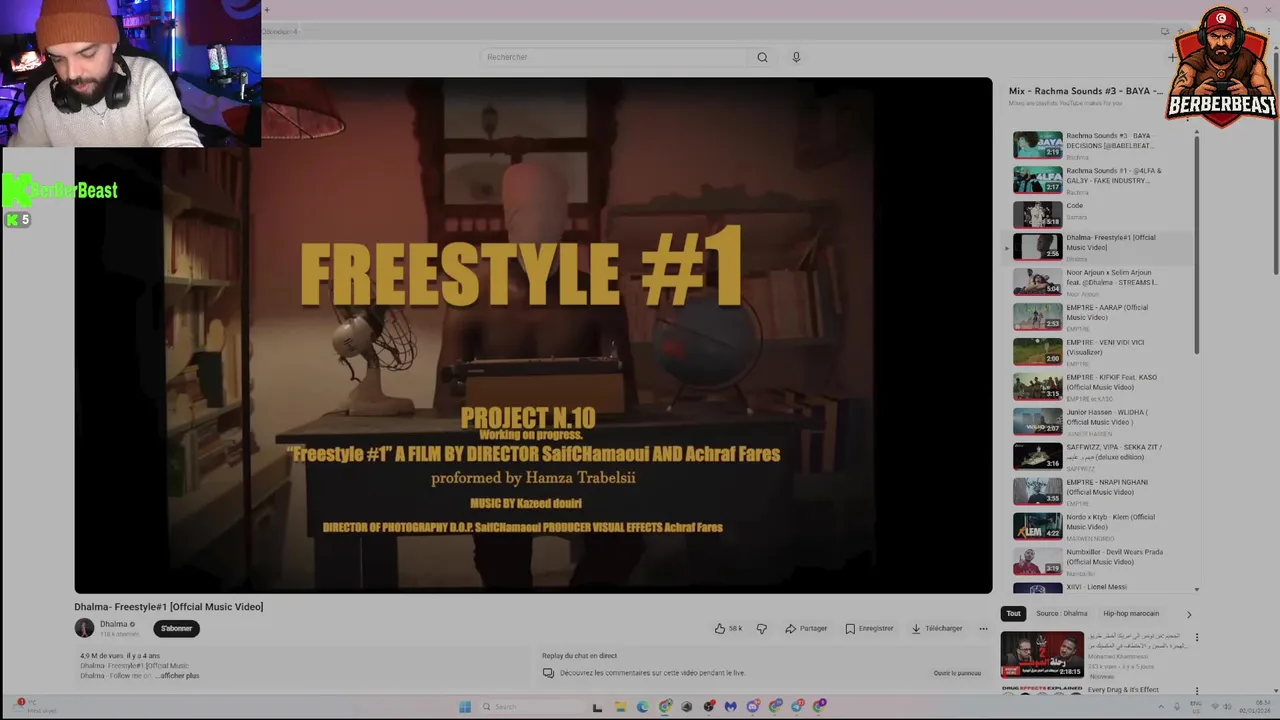Image resolution: width=1280 pixels, height=720 pixels.
Task: Dislike the video with the thumbs-down icon
Action: [x=762, y=628]
